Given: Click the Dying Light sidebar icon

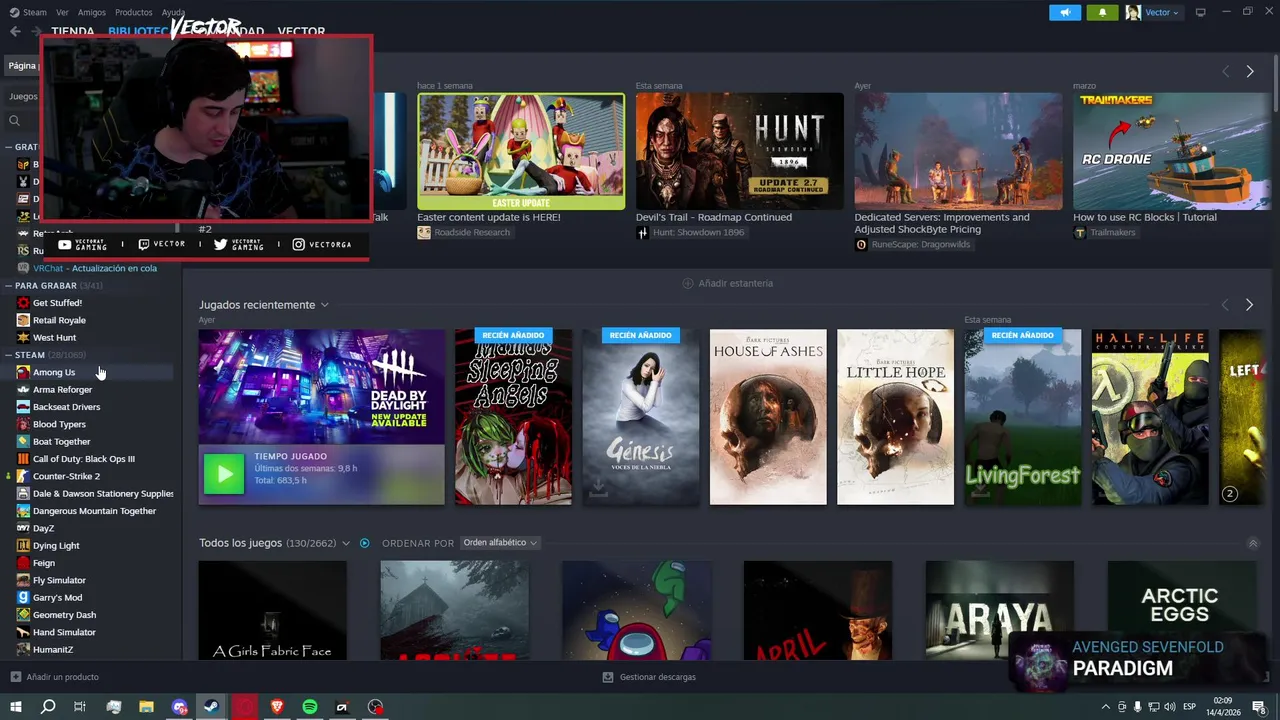Looking at the screenshot, I should click(24, 545).
